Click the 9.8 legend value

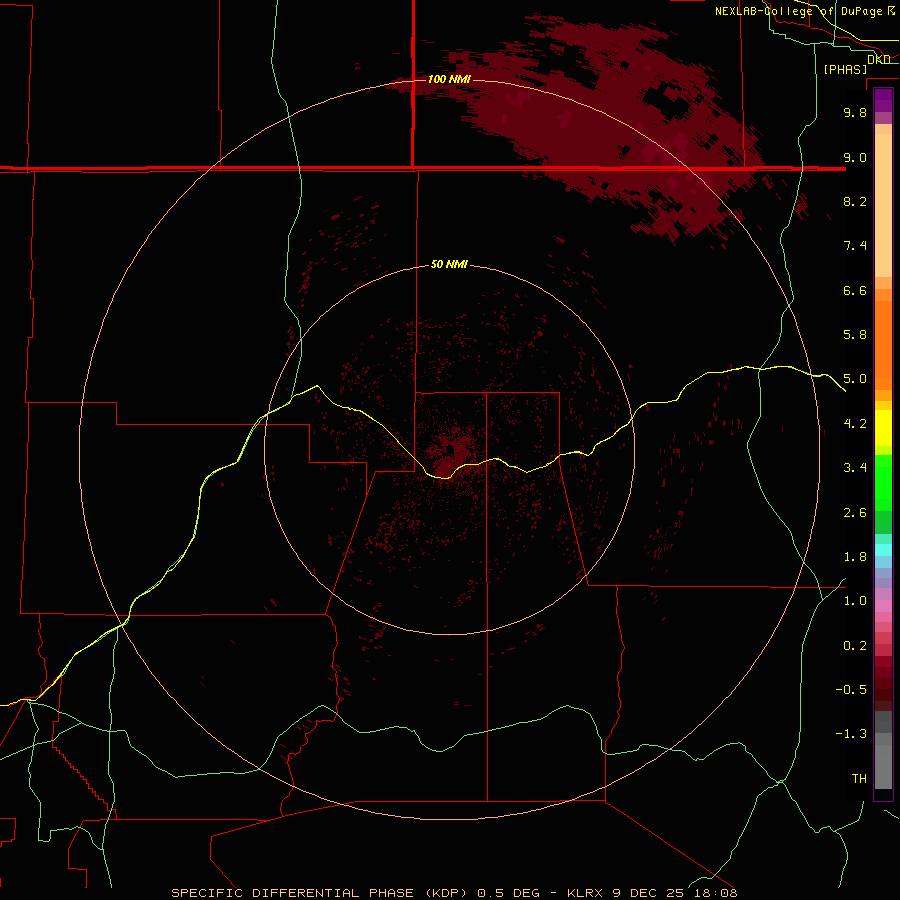[x=855, y=112]
